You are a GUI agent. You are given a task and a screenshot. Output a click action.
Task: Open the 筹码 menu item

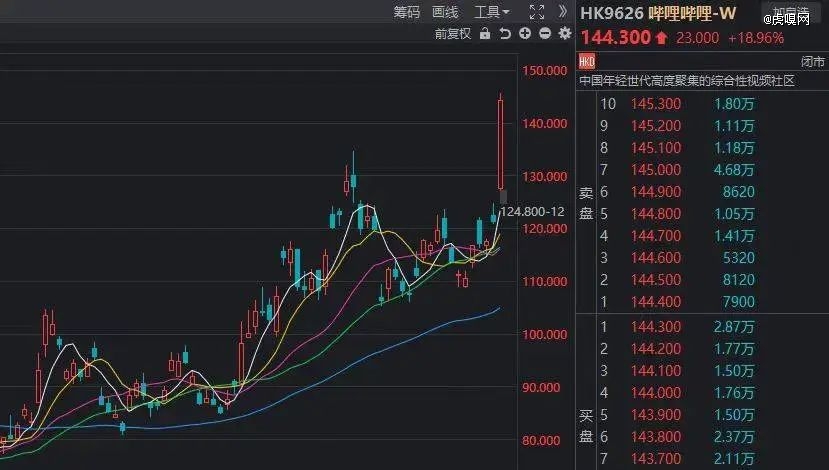point(407,12)
